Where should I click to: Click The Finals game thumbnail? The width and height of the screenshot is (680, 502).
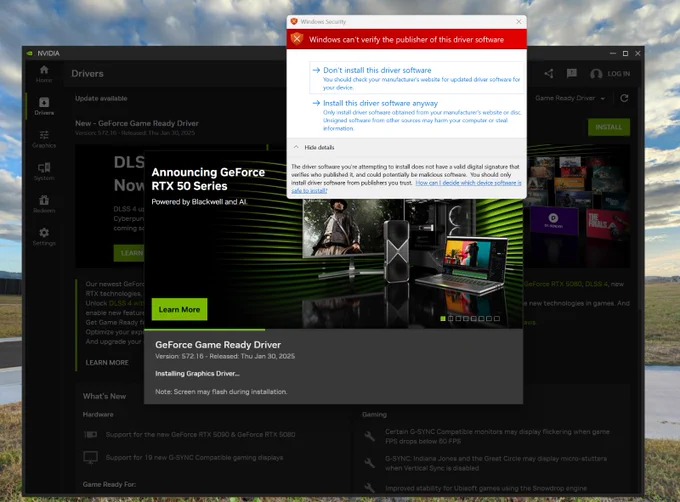(x=607, y=223)
